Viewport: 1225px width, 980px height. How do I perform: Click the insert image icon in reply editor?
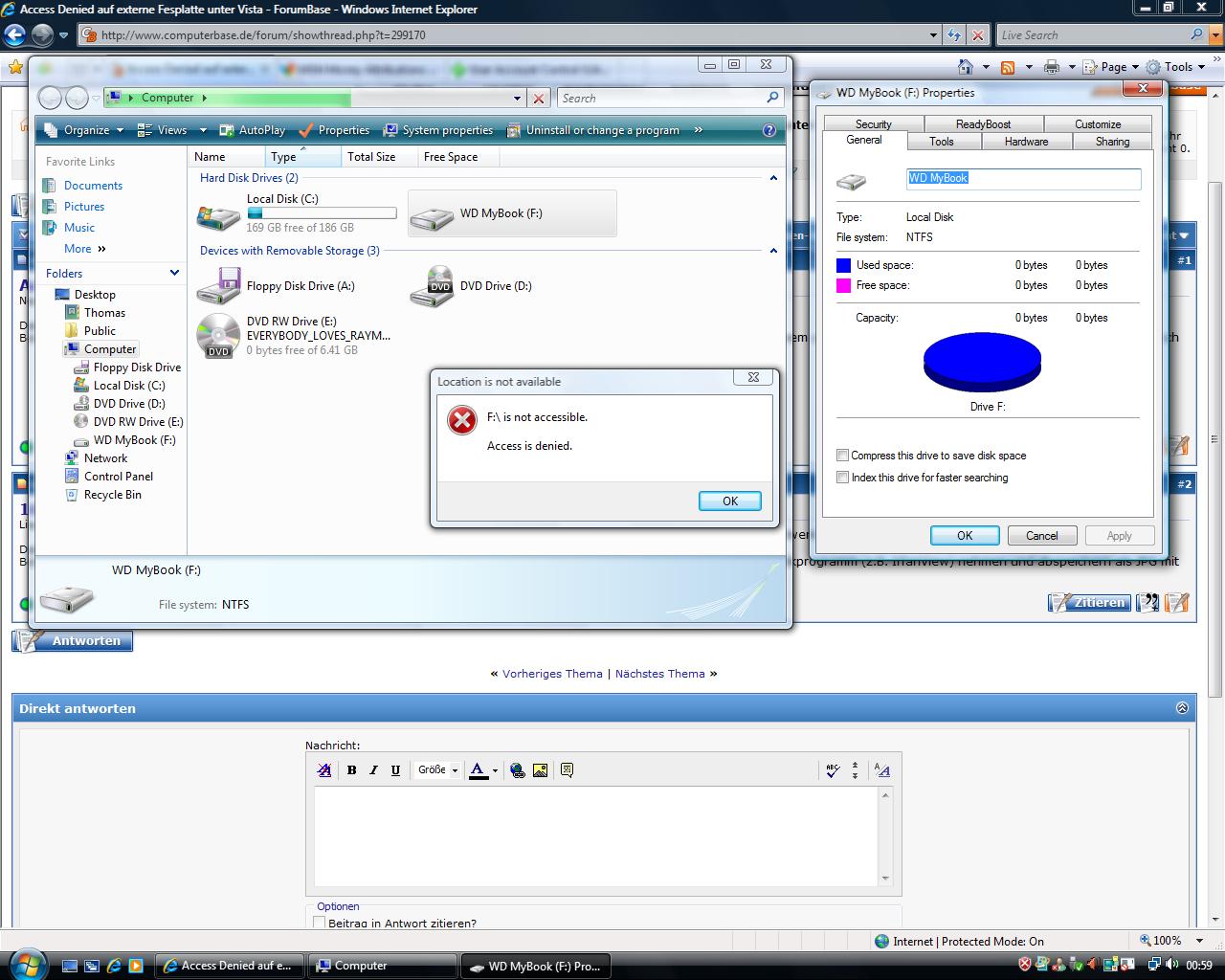[x=540, y=770]
